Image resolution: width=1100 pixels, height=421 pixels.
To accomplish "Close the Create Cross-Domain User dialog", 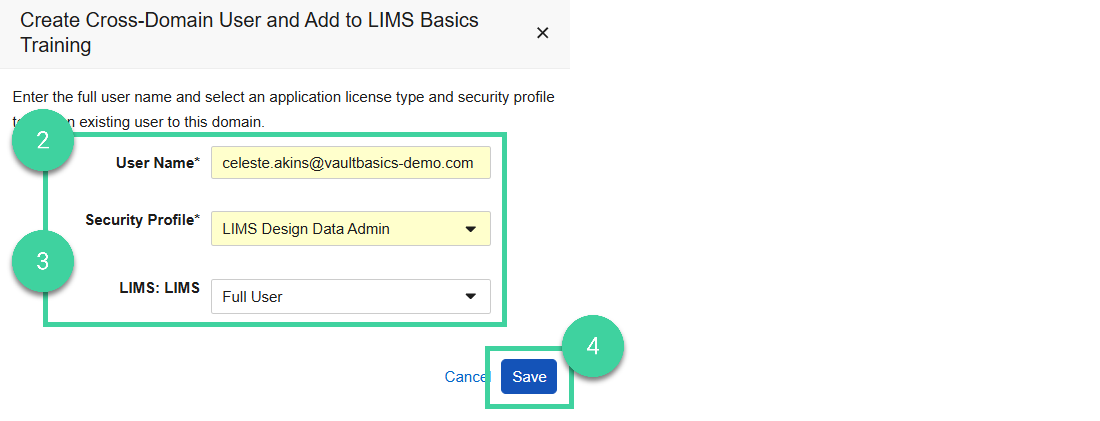I will click(542, 33).
